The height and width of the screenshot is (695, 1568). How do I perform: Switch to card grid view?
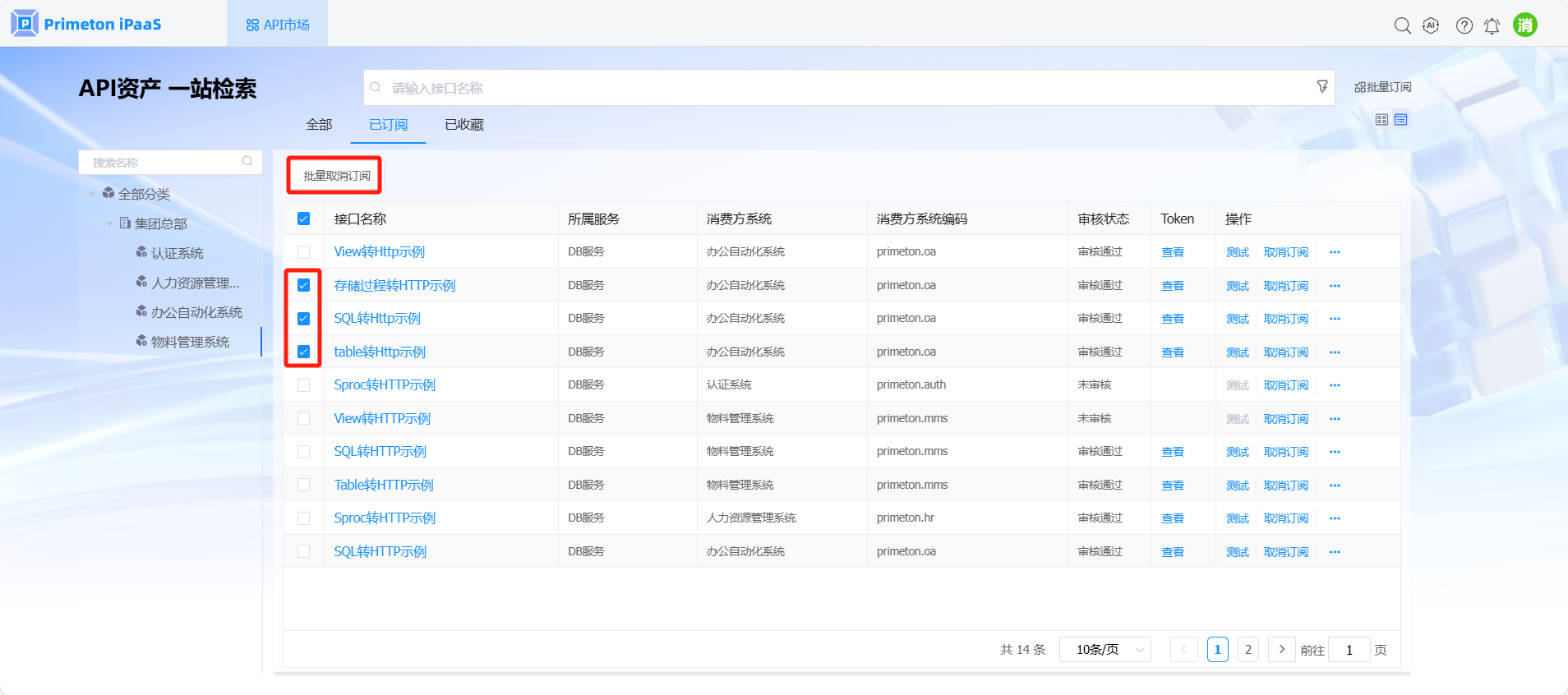tap(1381, 120)
